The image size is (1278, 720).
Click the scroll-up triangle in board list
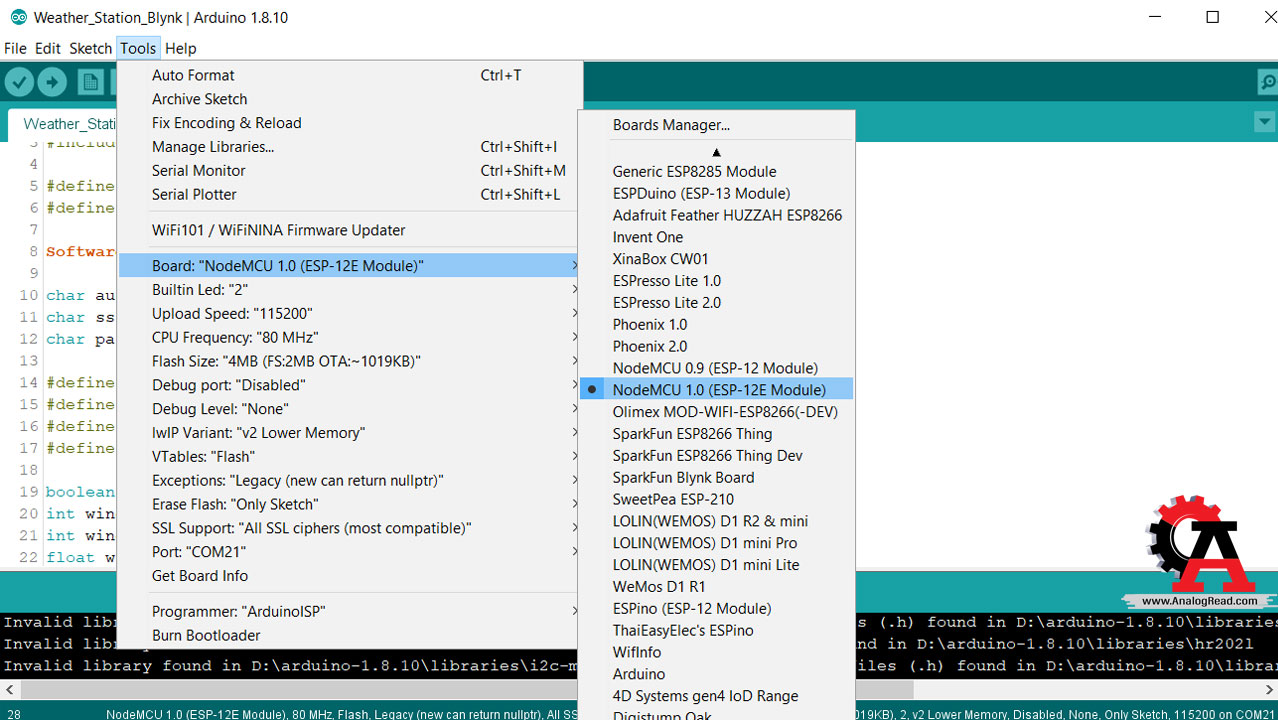tap(716, 152)
